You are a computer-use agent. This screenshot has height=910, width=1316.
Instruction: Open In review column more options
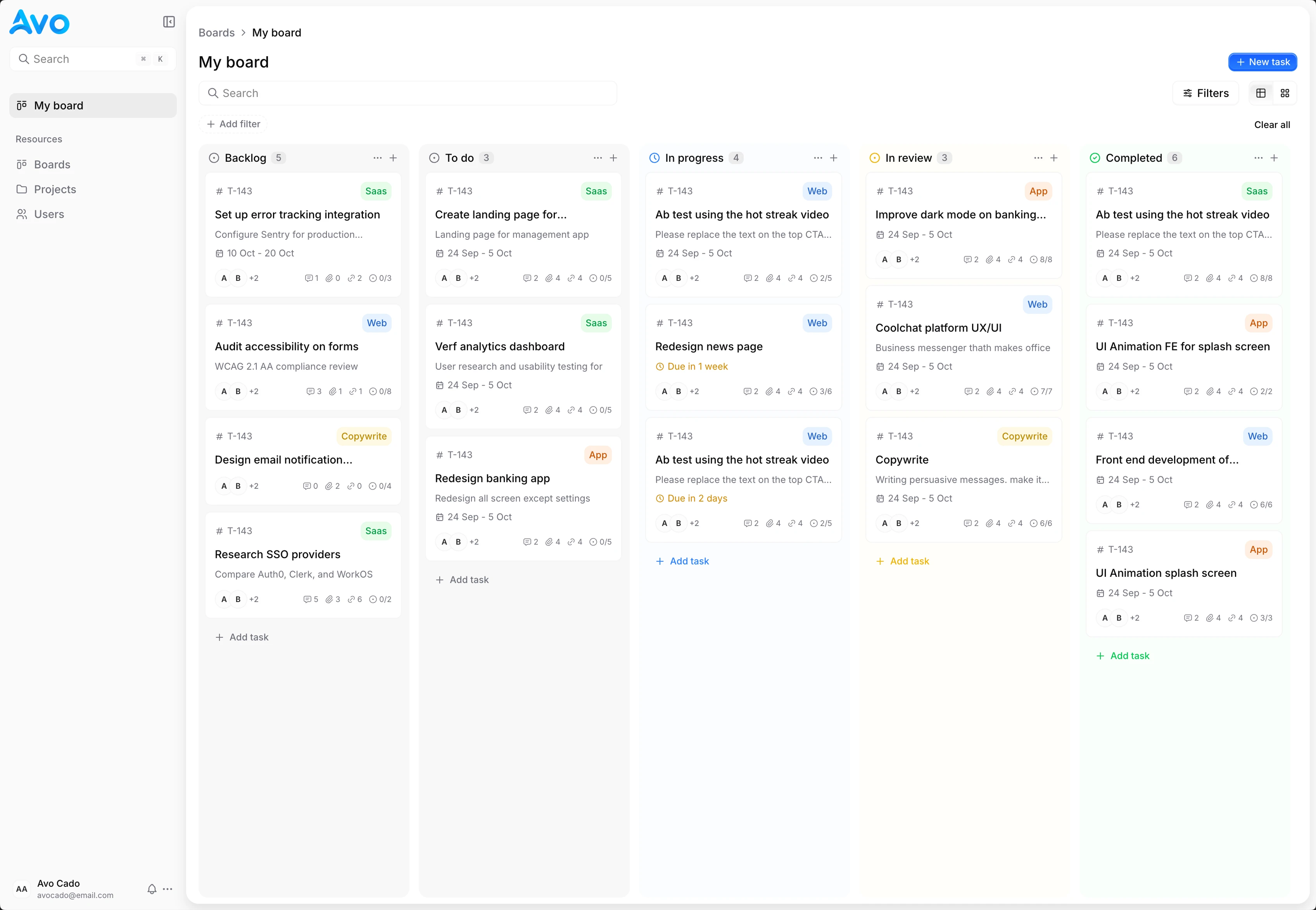[x=1038, y=158]
